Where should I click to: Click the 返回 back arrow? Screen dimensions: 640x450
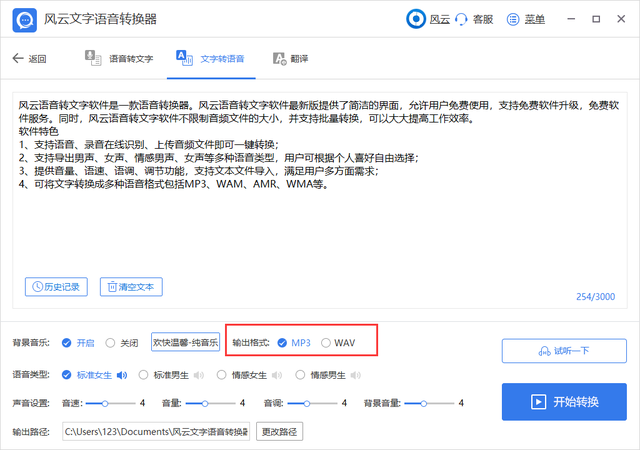point(18,59)
